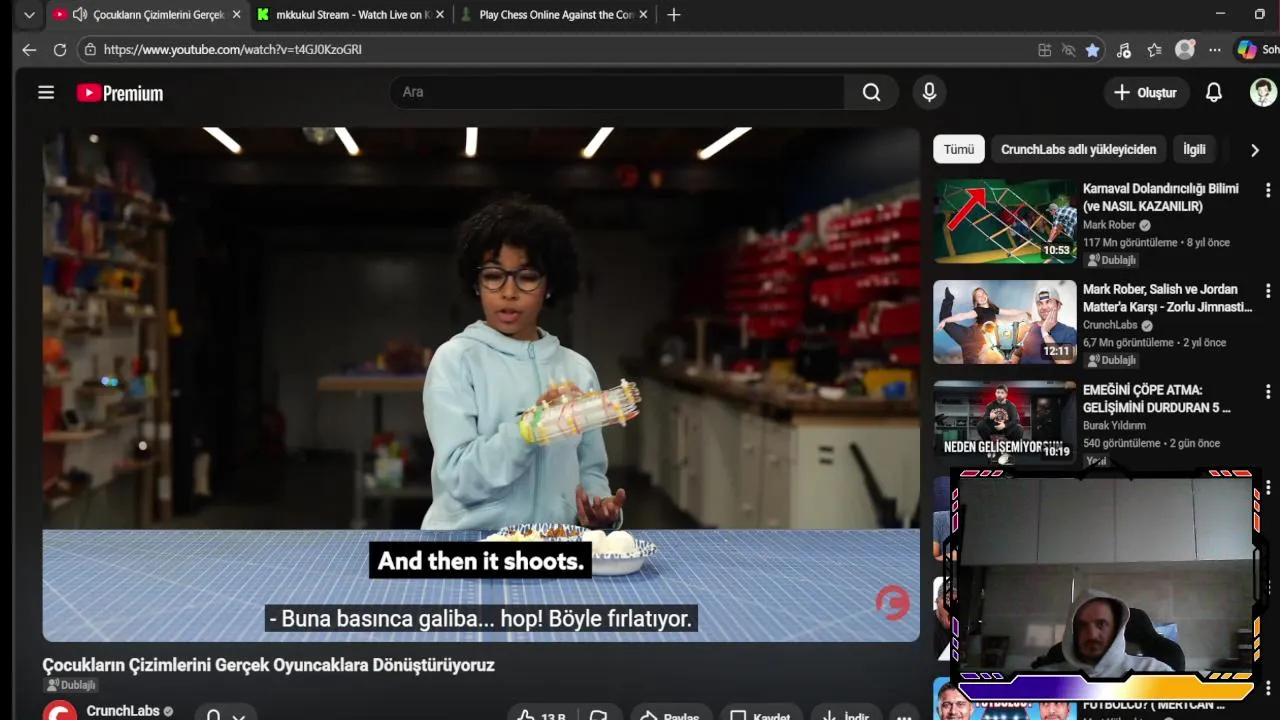Open the subscription notification bell dropdown
The height and width of the screenshot is (720, 1280).
(x=225, y=714)
